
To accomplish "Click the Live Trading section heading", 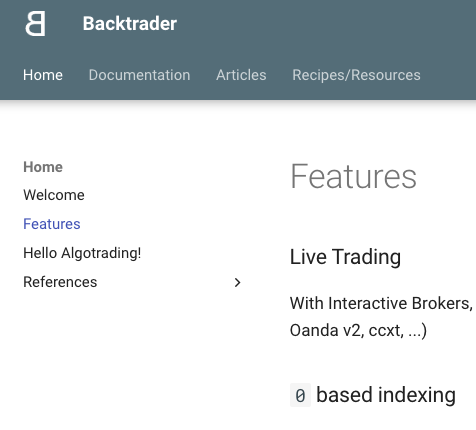I will (345, 257).
